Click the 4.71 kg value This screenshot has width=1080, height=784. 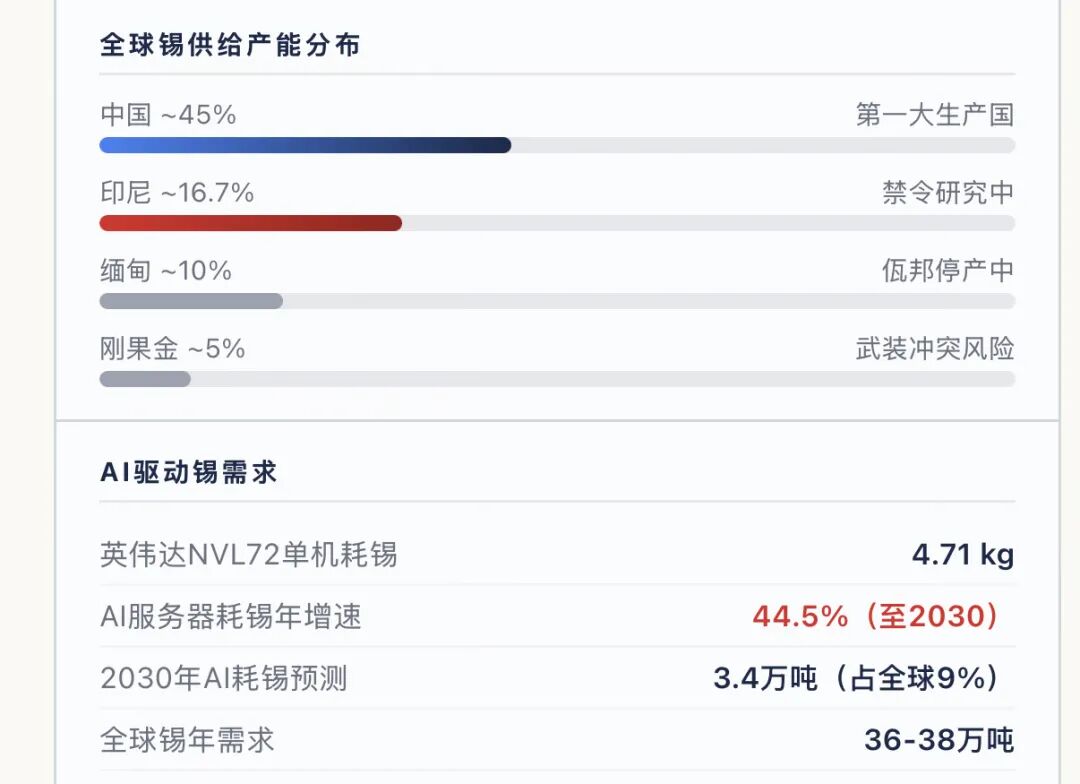click(x=962, y=554)
